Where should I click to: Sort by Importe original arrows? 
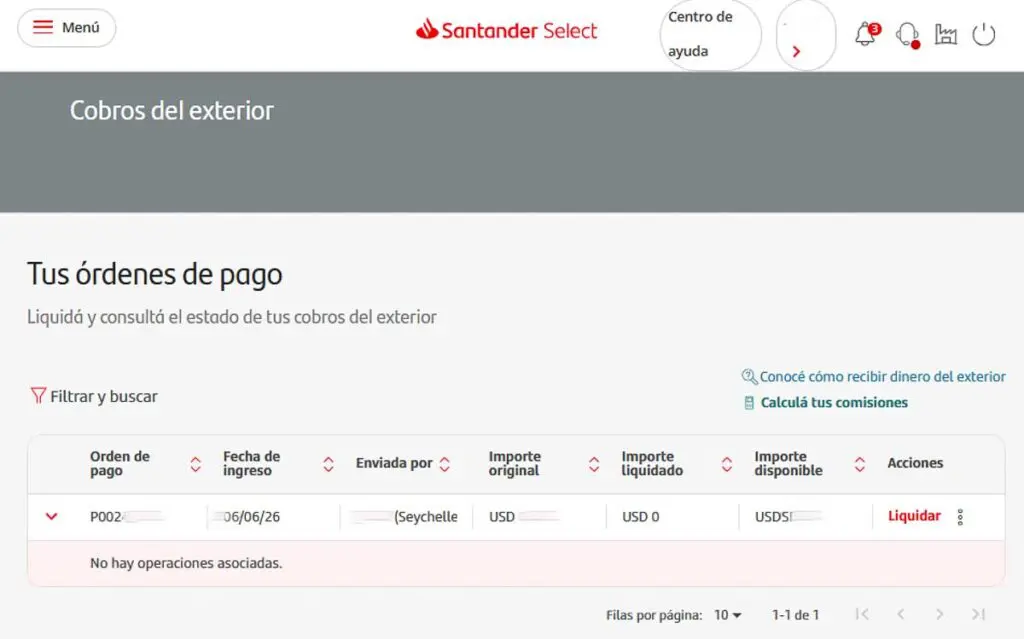(x=594, y=464)
